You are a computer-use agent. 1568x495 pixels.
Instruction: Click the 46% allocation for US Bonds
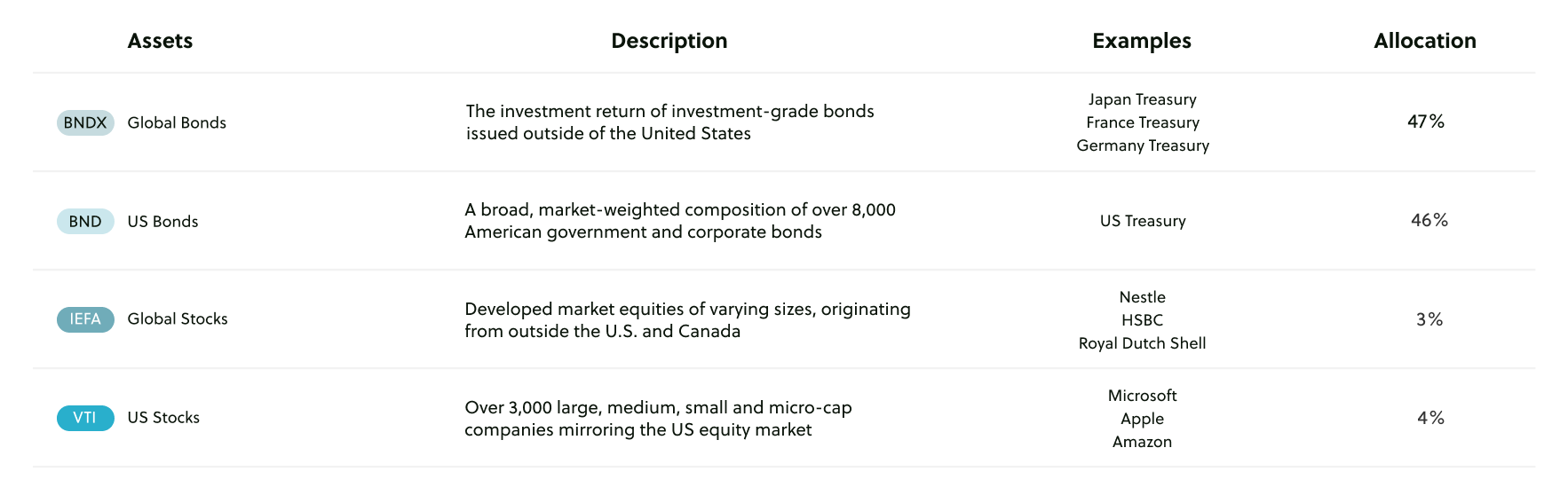coord(1429,220)
